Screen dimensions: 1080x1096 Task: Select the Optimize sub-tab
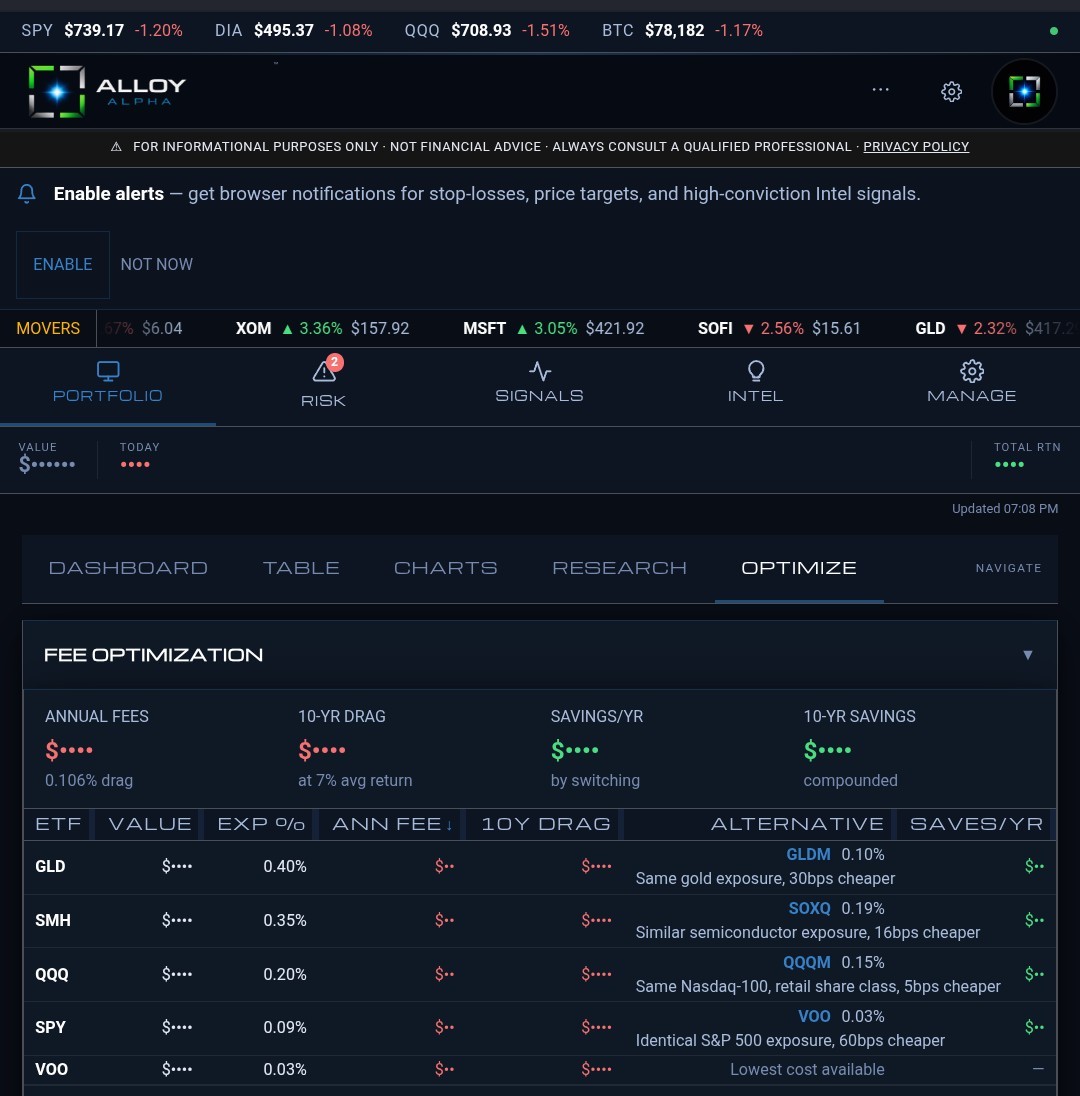(799, 568)
